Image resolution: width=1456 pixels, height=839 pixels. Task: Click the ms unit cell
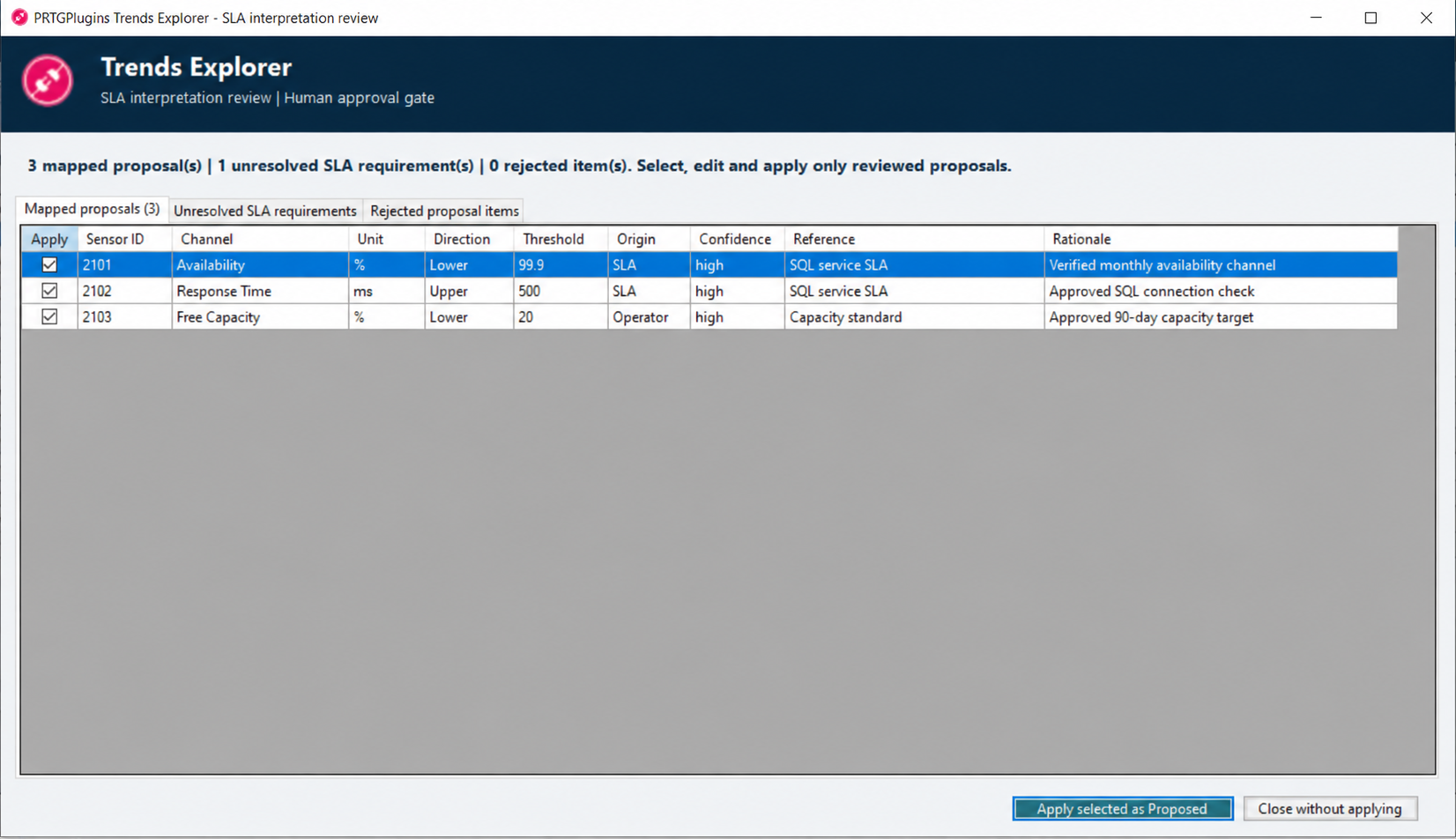tap(386, 291)
